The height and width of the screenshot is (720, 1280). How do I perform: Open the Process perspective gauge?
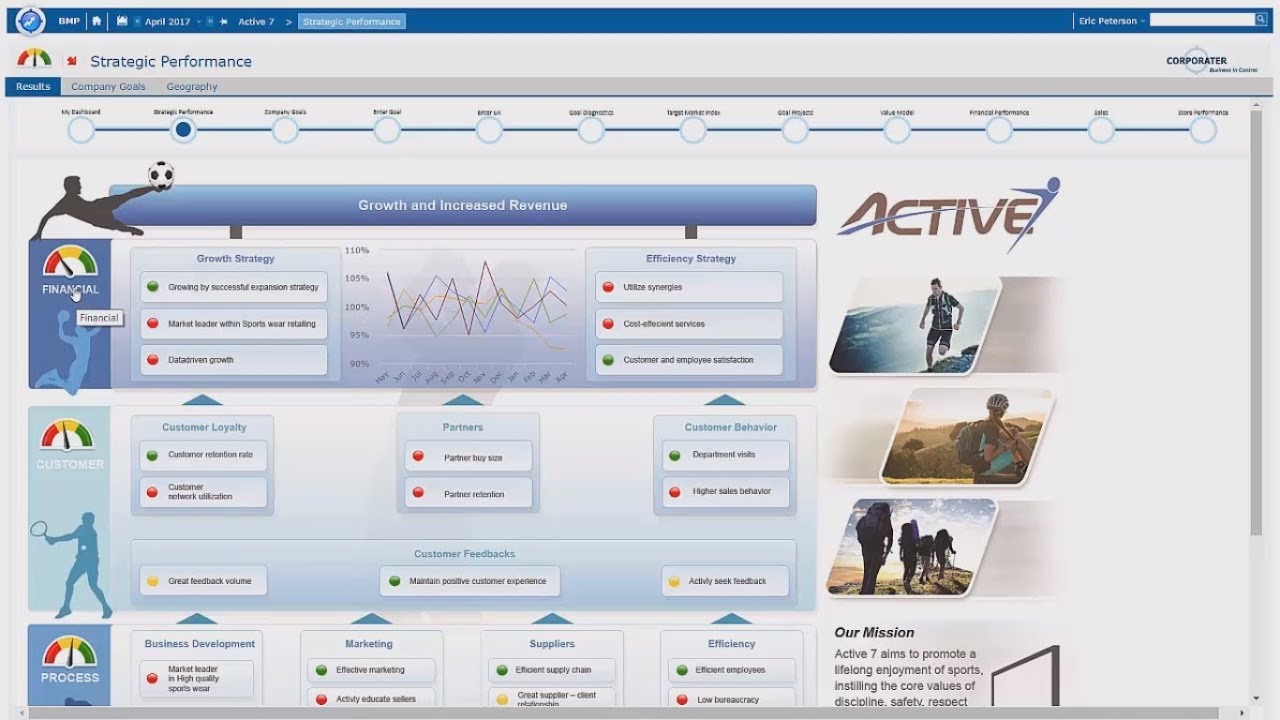(70, 651)
